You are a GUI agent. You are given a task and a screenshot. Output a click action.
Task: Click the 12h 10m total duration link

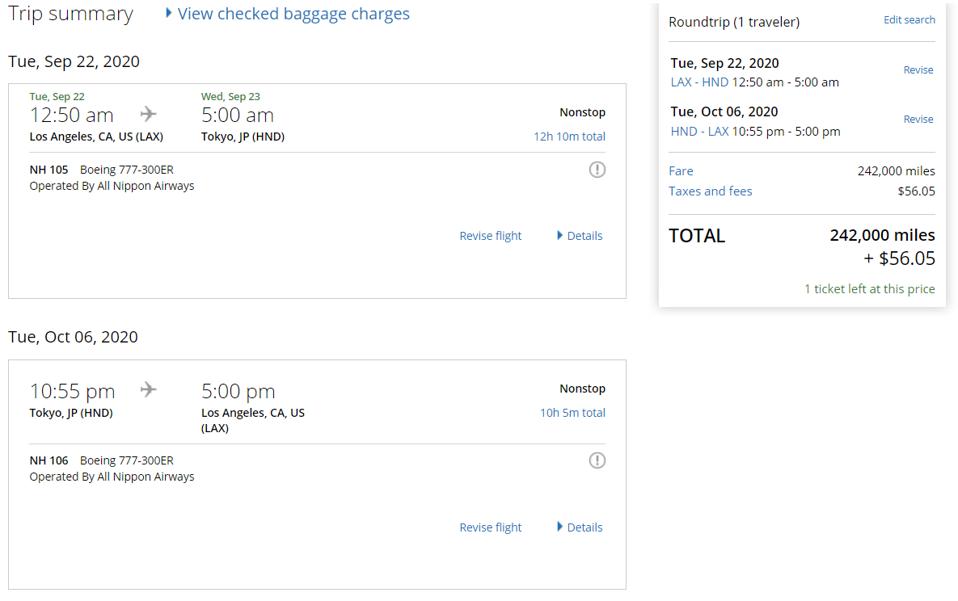[x=569, y=137]
